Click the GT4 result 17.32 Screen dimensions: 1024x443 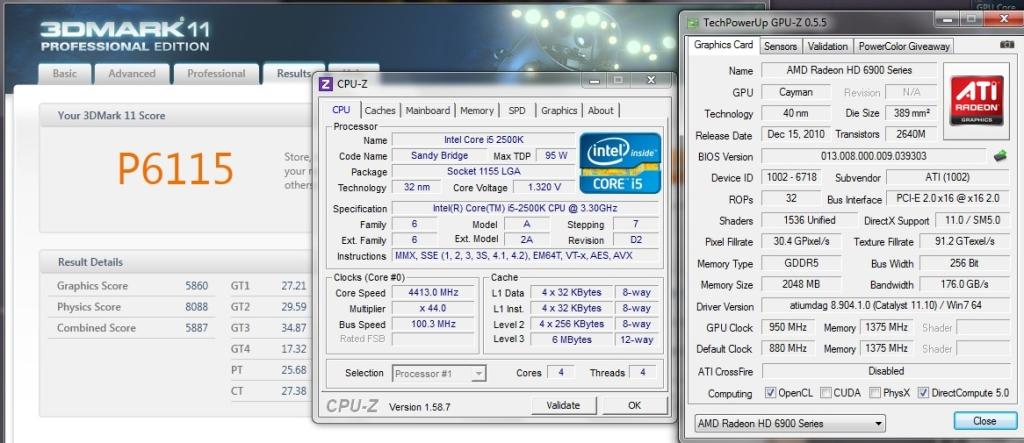tap(294, 349)
